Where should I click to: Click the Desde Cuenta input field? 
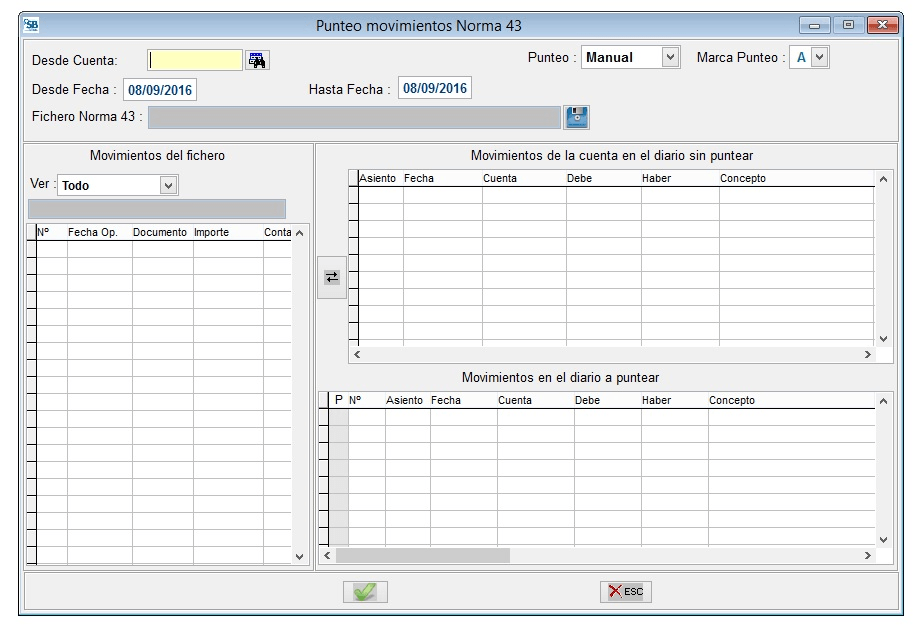pos(195,60)
